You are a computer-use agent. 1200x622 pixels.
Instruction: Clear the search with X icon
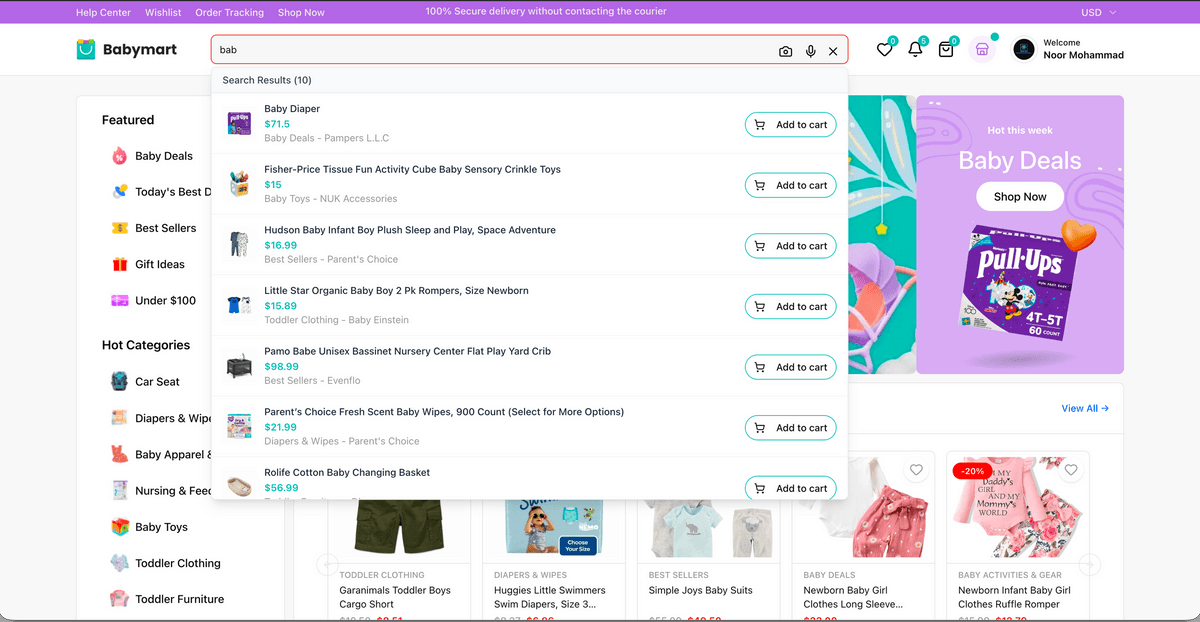(833, 51)
